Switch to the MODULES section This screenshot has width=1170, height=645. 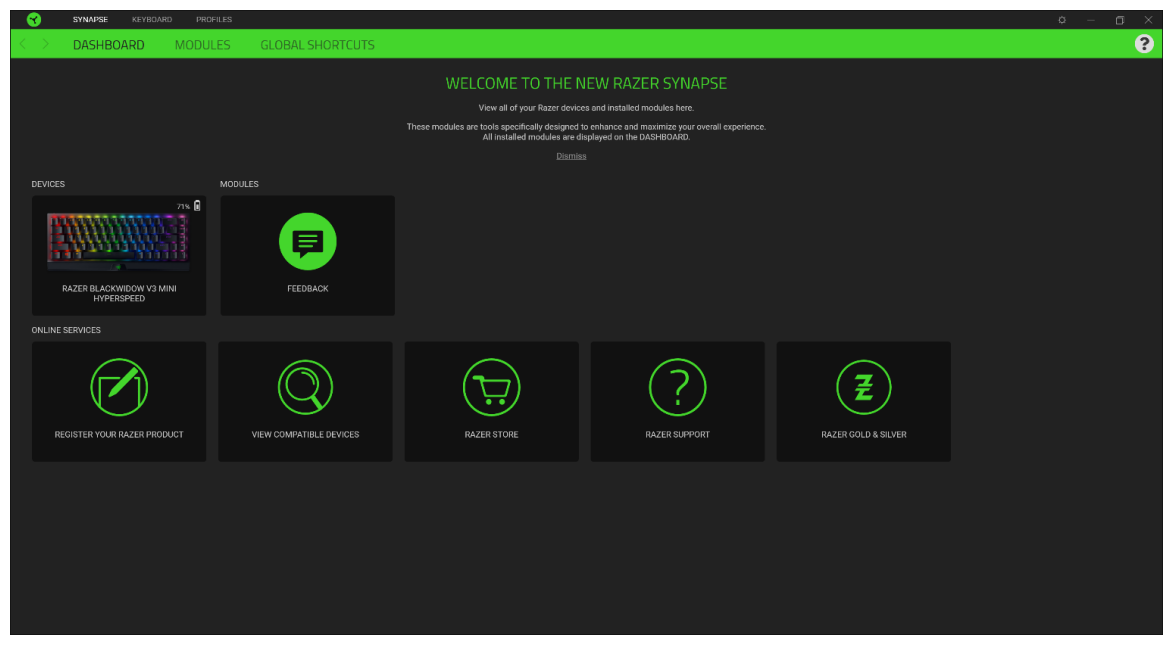202,44
